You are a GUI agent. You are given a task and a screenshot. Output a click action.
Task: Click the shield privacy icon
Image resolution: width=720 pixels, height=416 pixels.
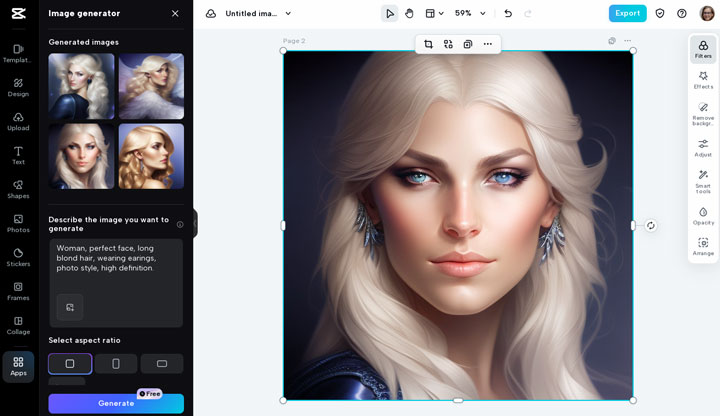(660, 13)
